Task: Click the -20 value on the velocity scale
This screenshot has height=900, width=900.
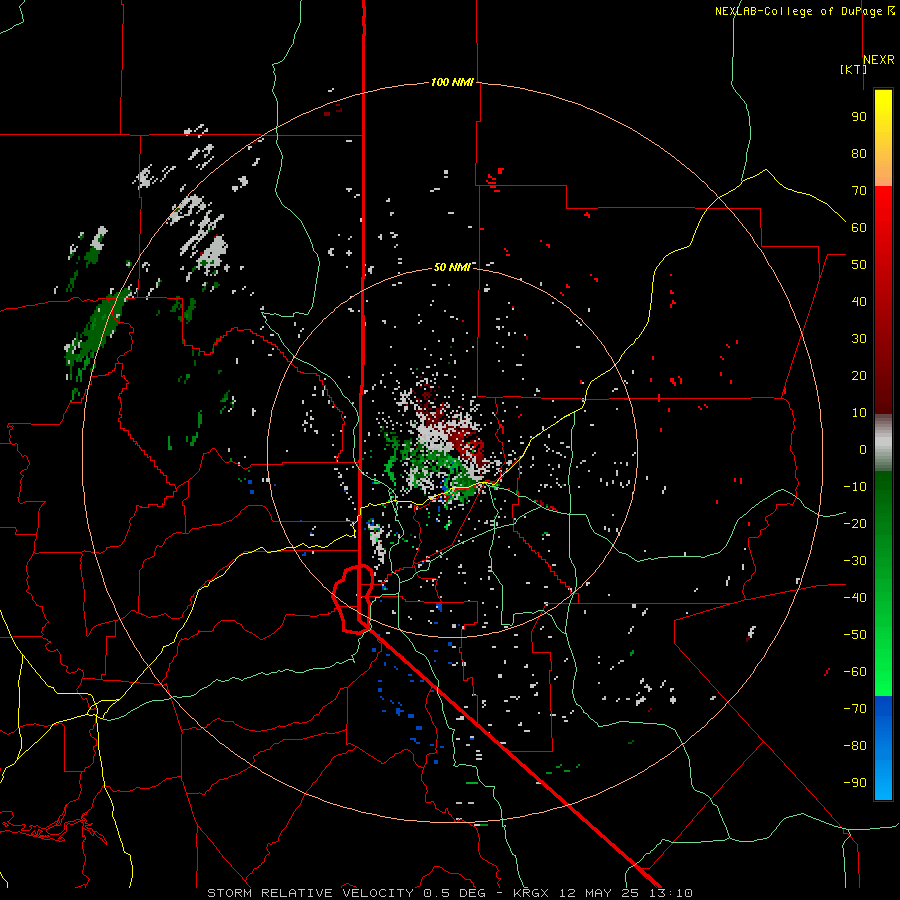Action: (x=855, y=524)
